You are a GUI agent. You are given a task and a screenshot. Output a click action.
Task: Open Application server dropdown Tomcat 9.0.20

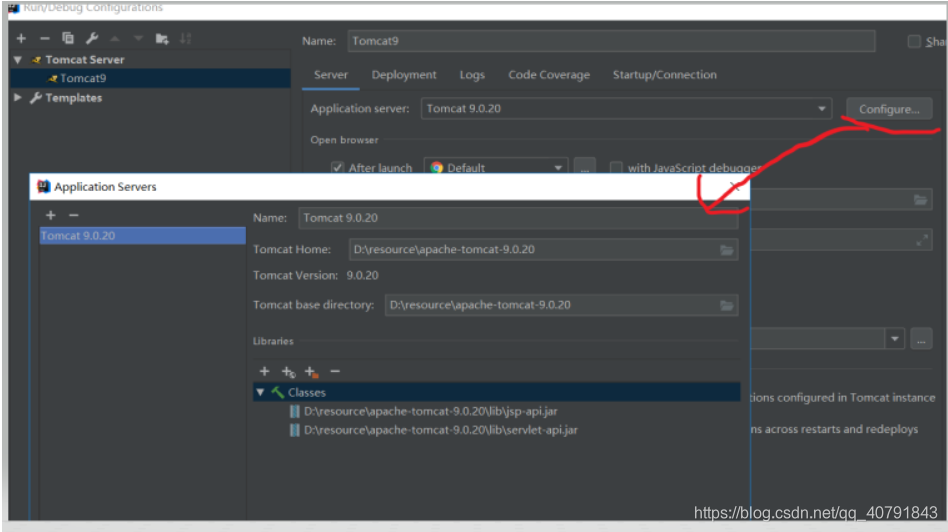[x=626, y=109]
